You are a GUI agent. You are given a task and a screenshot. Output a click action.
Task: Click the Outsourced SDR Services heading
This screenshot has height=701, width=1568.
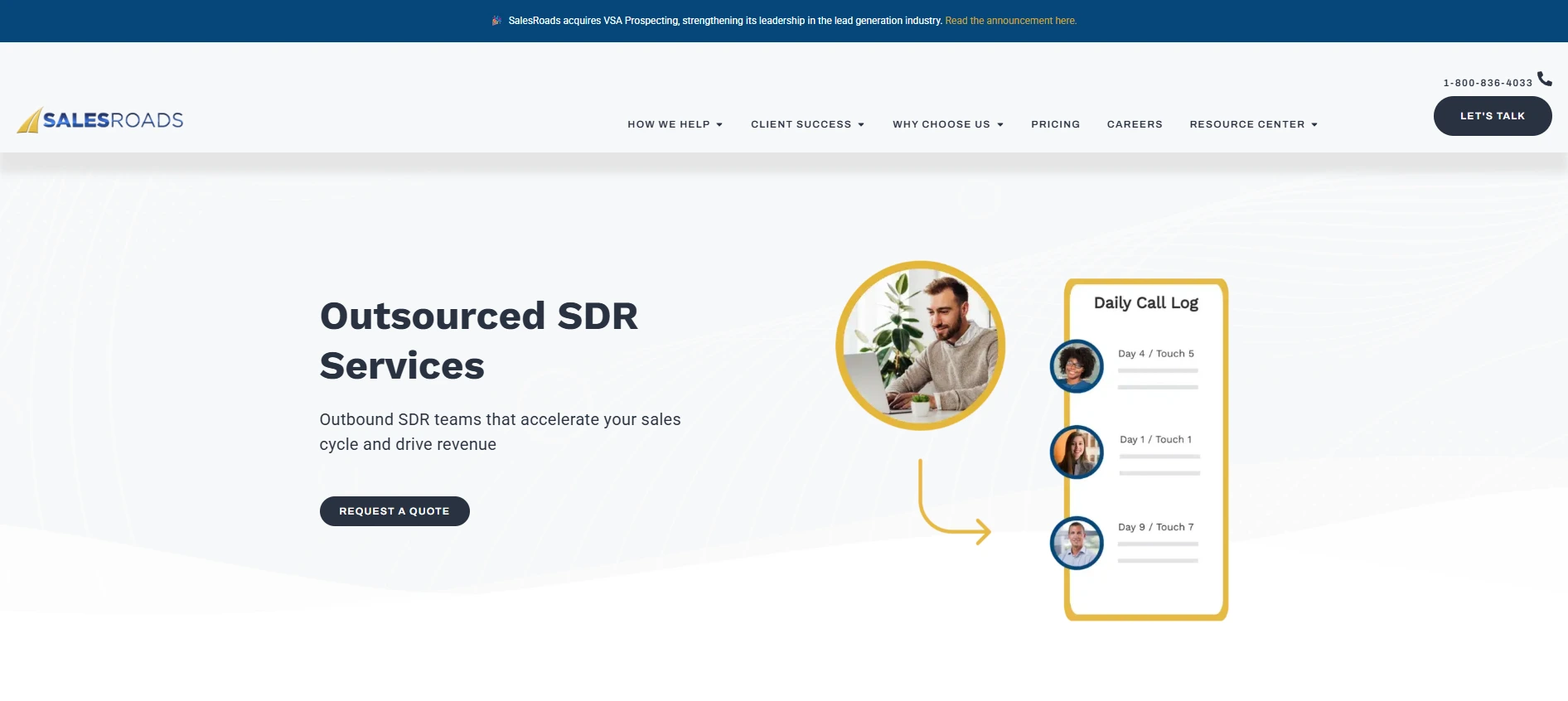point(479,341)
